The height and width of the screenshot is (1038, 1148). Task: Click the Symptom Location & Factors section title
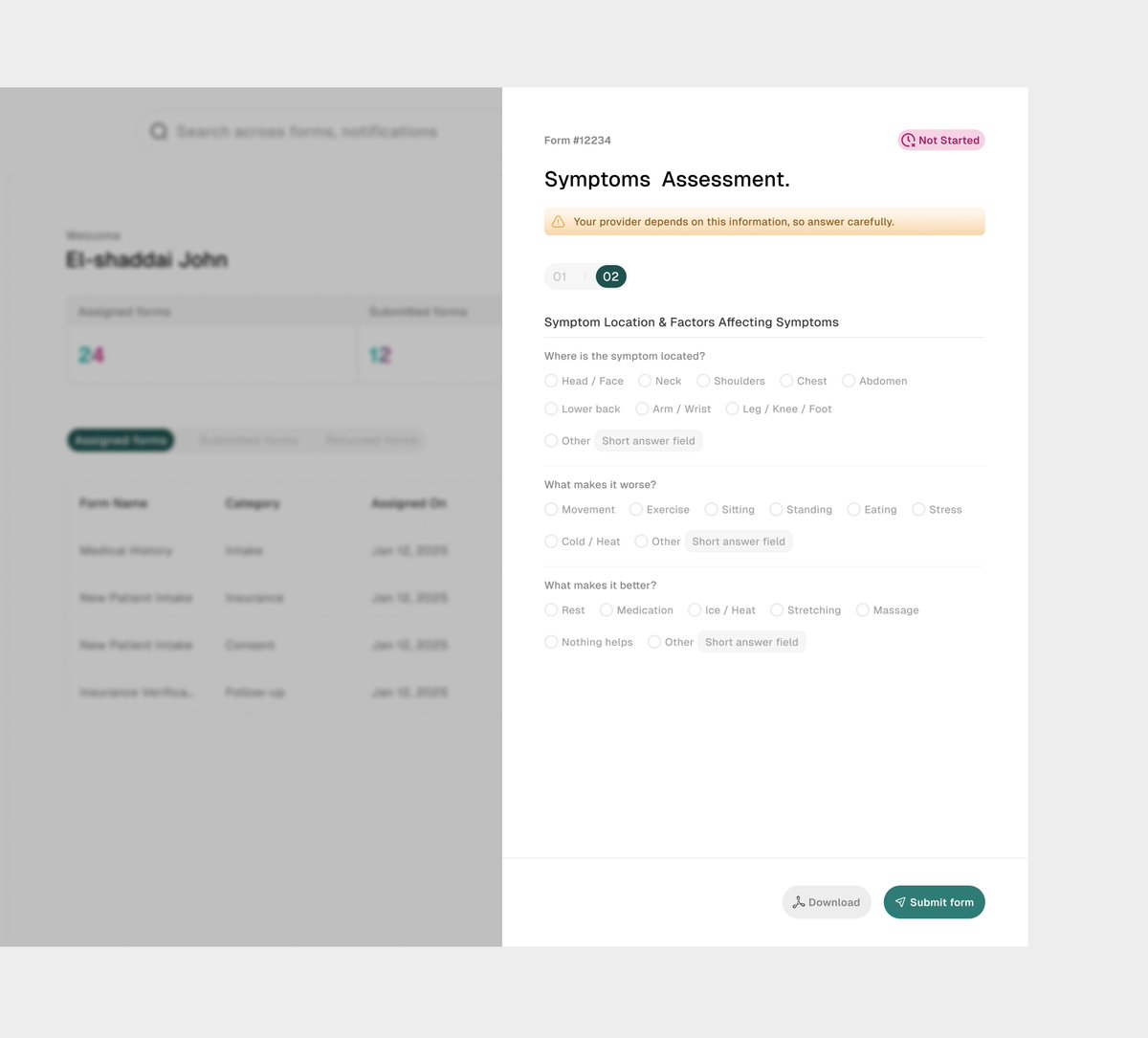point(692,322)
